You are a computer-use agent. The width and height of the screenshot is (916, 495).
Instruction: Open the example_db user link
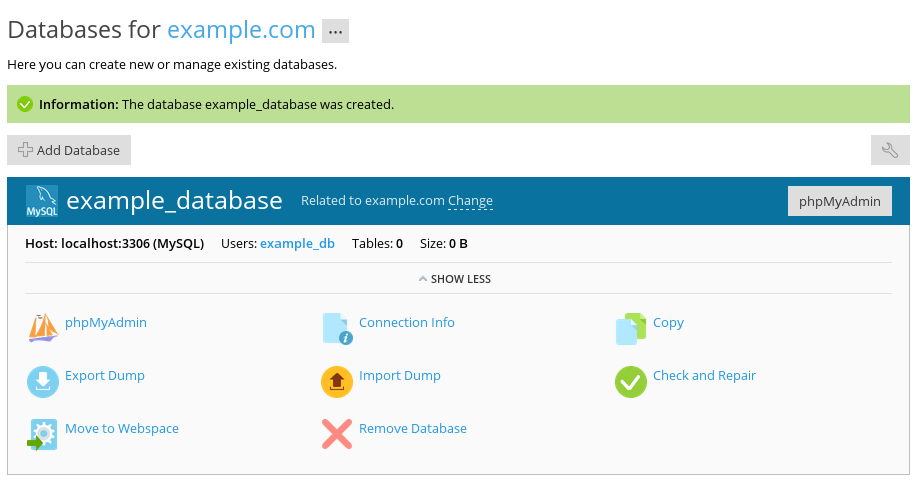pyautogui.click(x=297, y=244)
